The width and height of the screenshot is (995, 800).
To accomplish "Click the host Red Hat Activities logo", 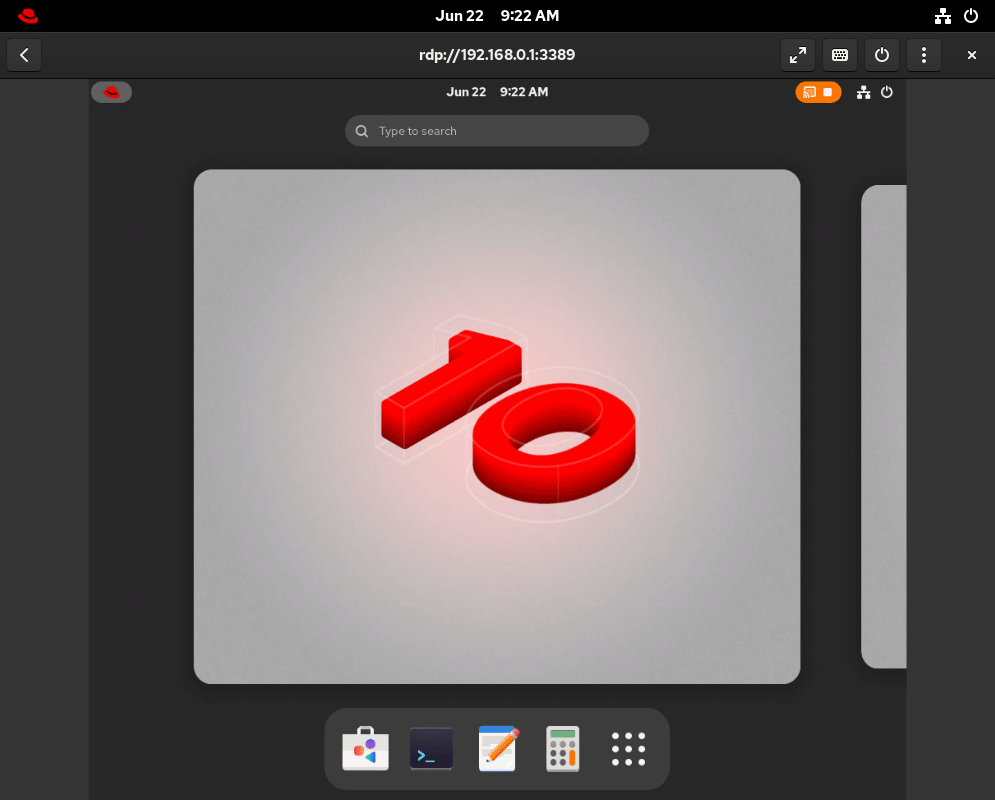I will 28,16.
